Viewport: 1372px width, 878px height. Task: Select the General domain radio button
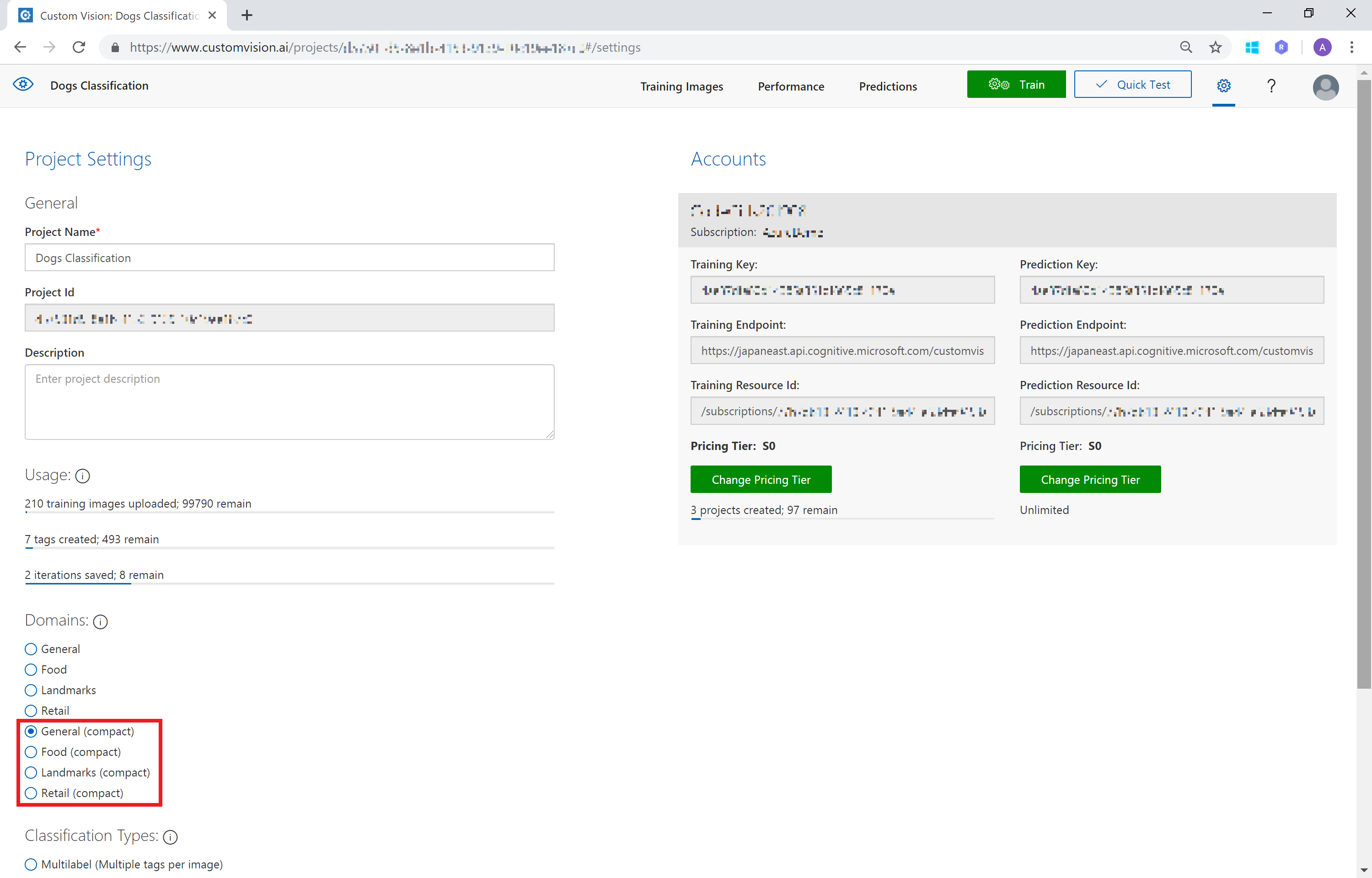coord(31,649)
